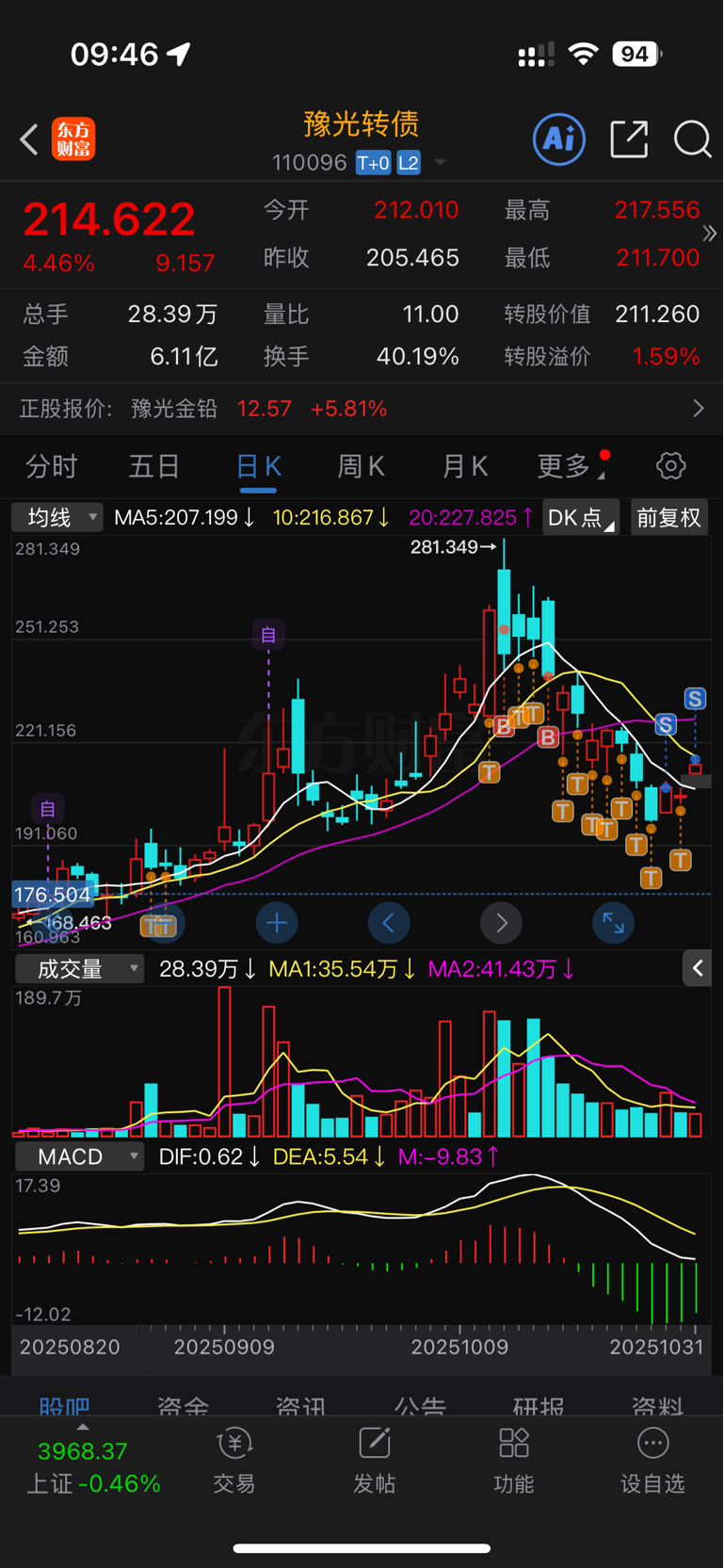Open MACD indicator dropdown
Viewport: 724px width, 1568px height.
79,1156
